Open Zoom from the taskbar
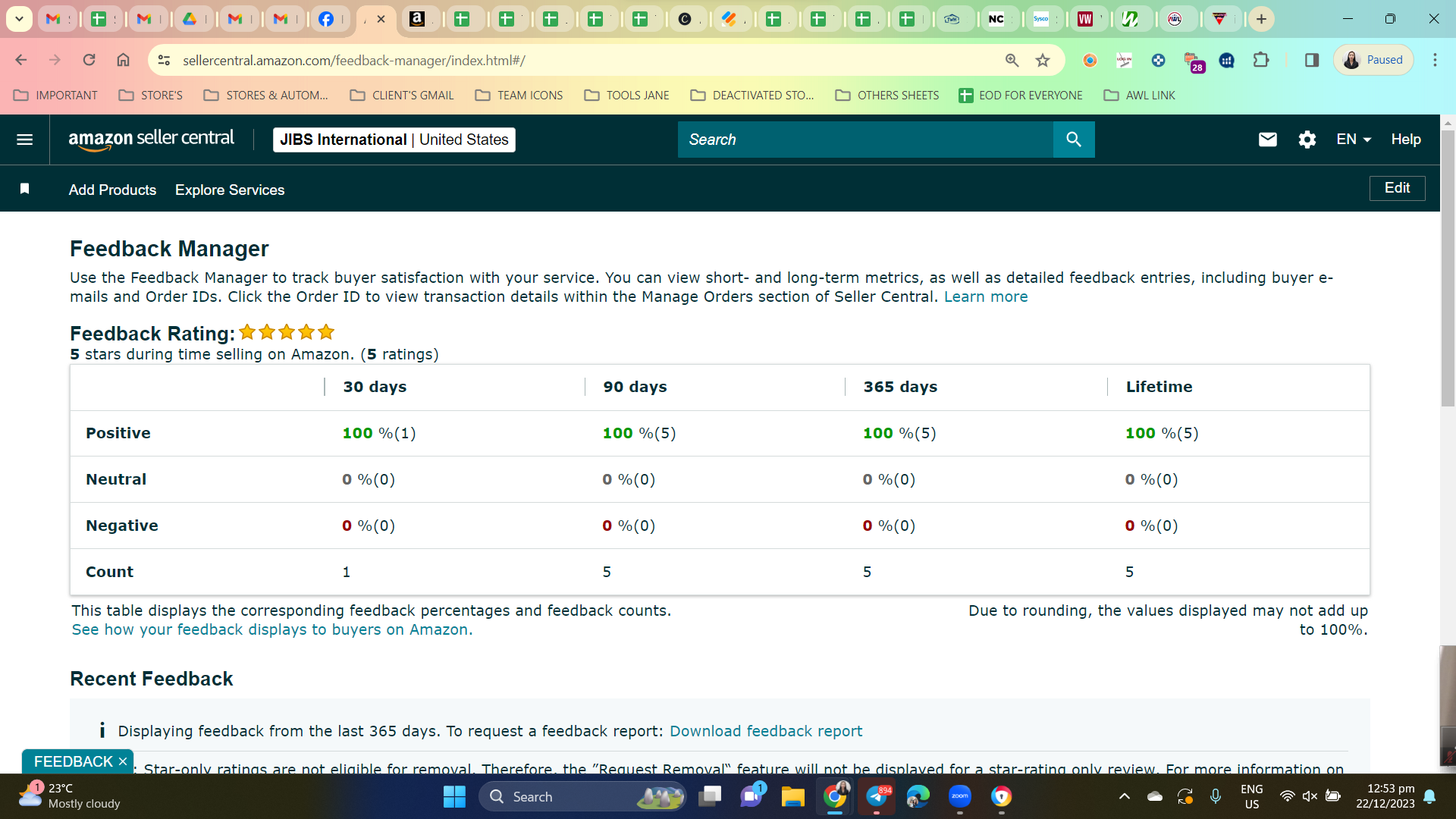The width and height of the screenshot is (1456, 819). tap(959, 796)
